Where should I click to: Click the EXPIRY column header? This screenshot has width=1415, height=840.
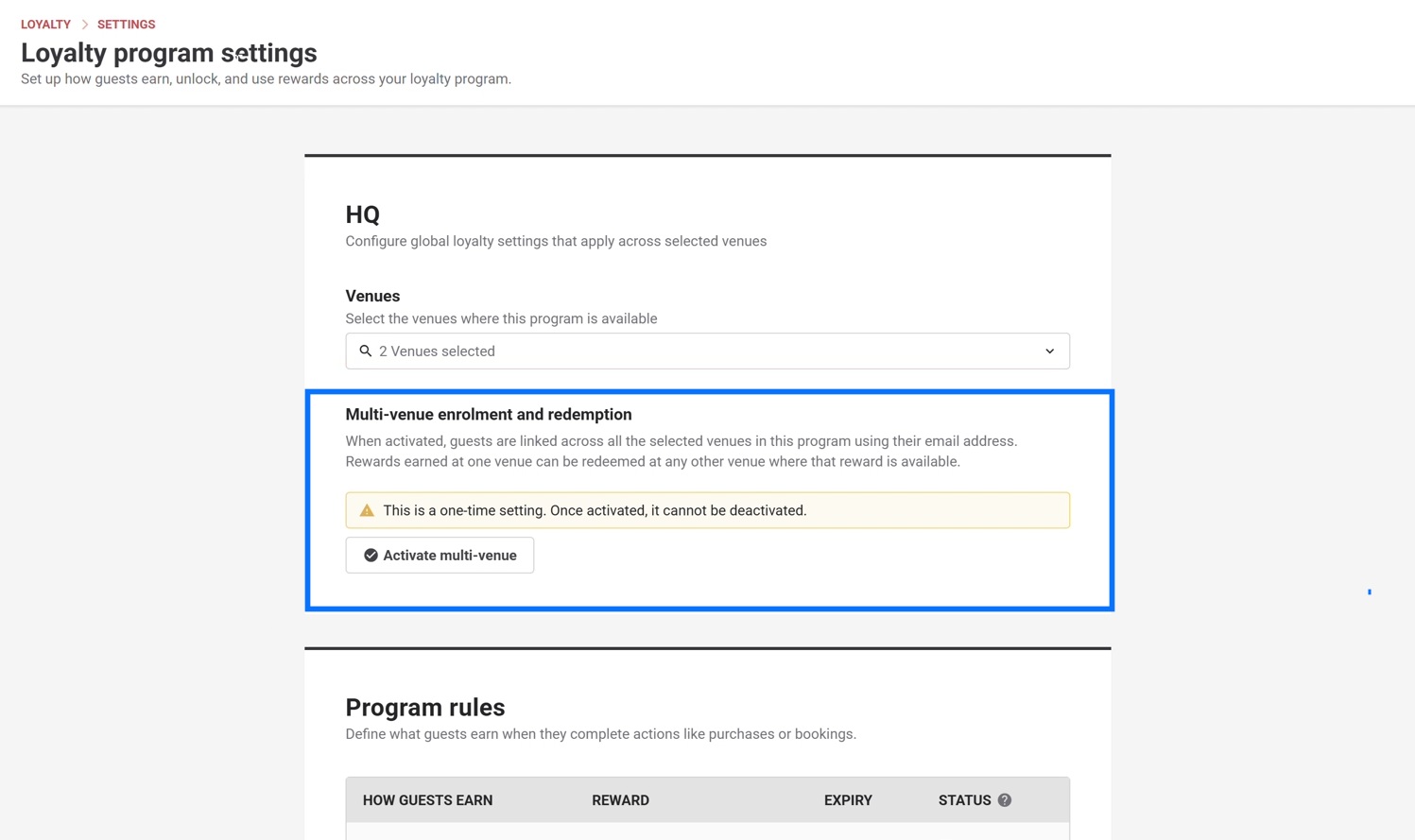(x=848, y=800)
